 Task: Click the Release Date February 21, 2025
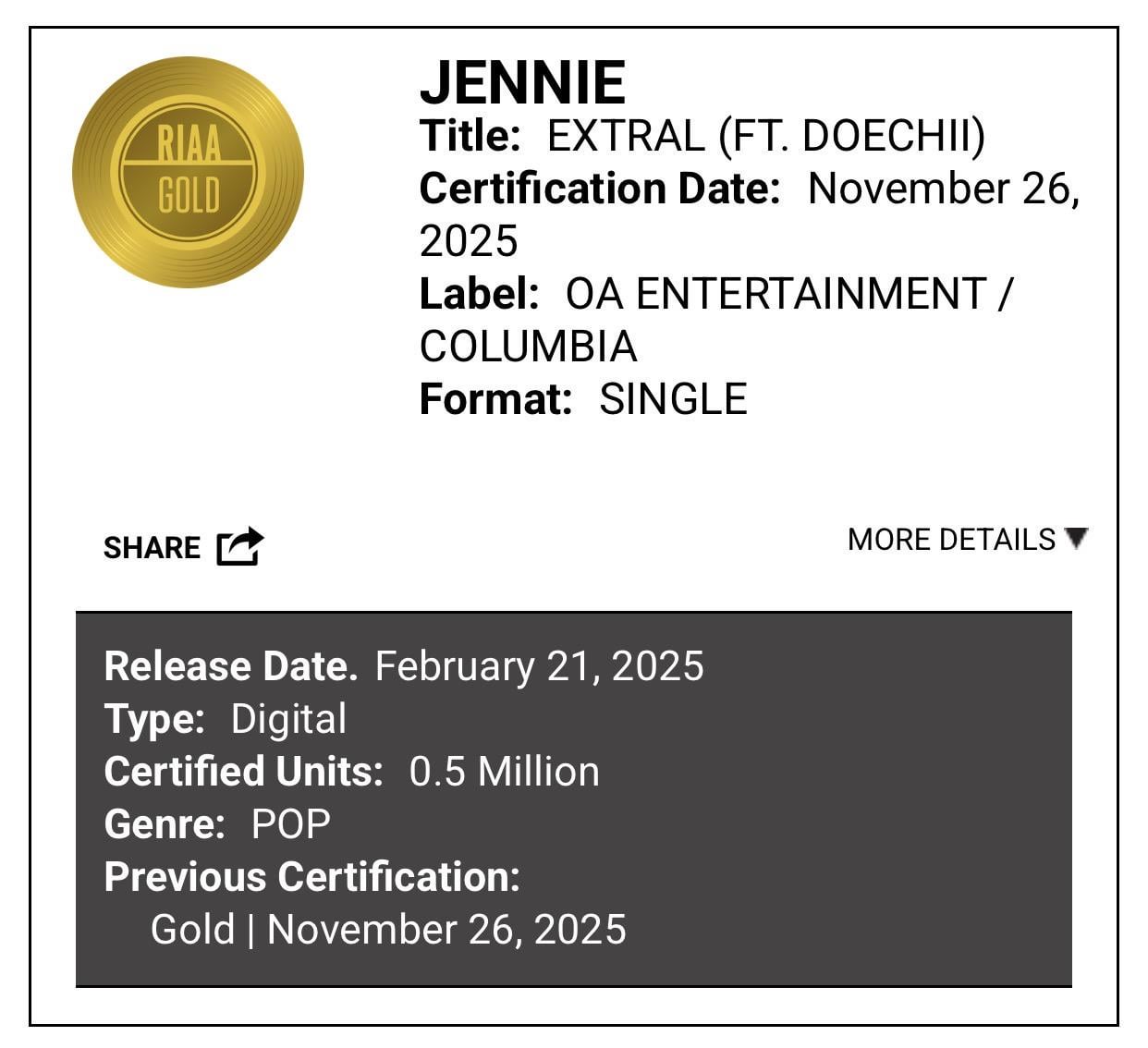539,666
